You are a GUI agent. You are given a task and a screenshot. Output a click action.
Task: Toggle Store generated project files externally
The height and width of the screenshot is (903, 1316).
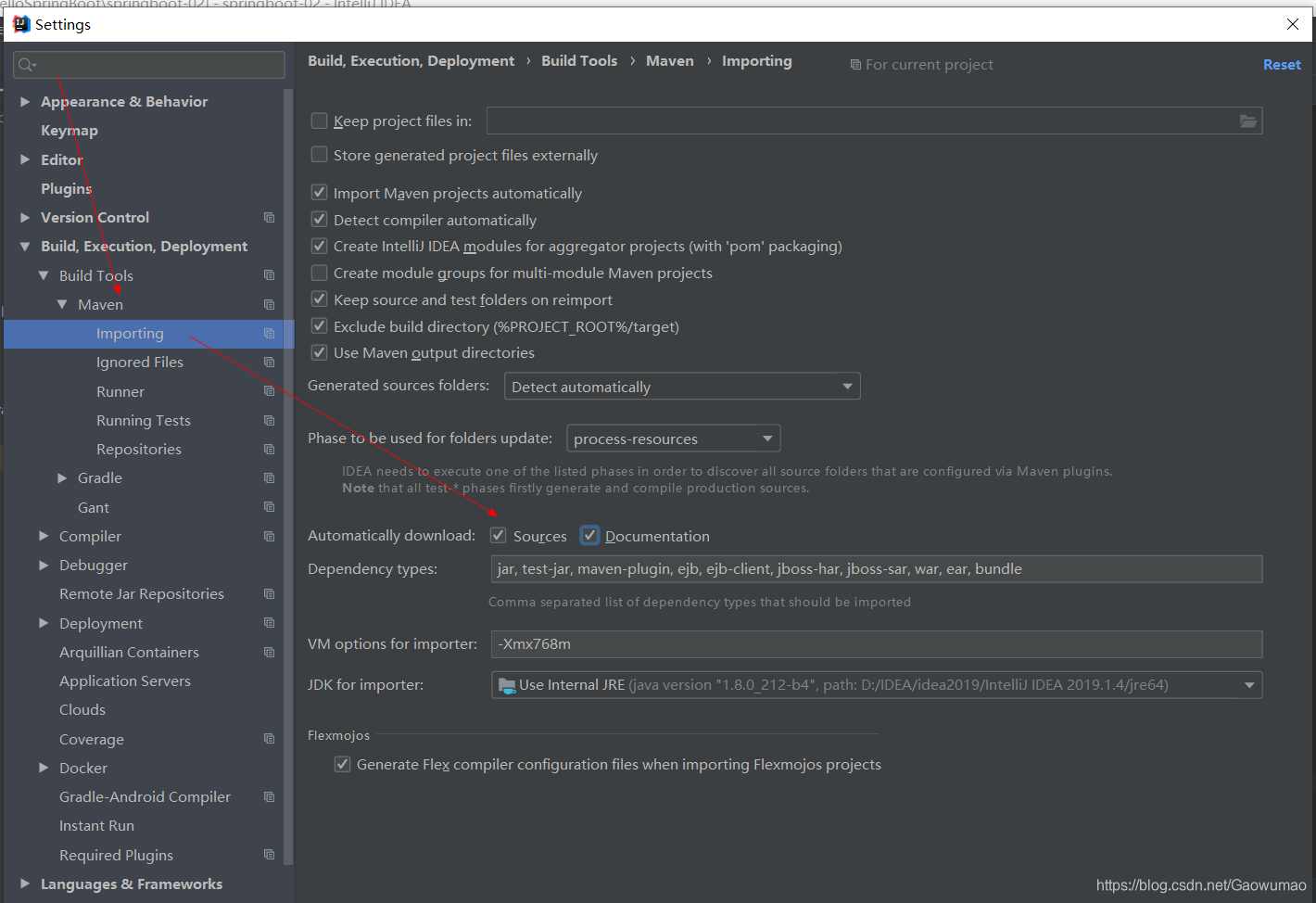click(320, 155)
